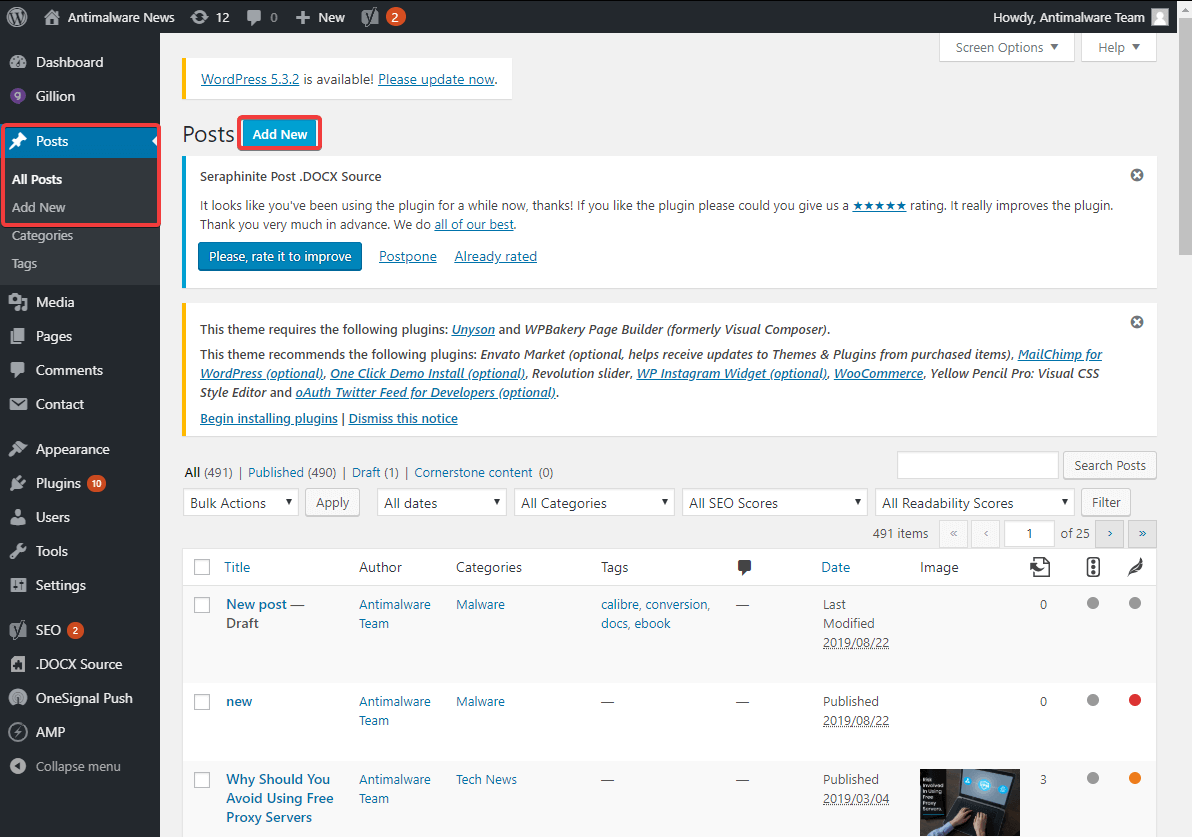Check the row checkbox for post titled new
The height and width of the screenshot is (837, 1192).
point(201,701)
